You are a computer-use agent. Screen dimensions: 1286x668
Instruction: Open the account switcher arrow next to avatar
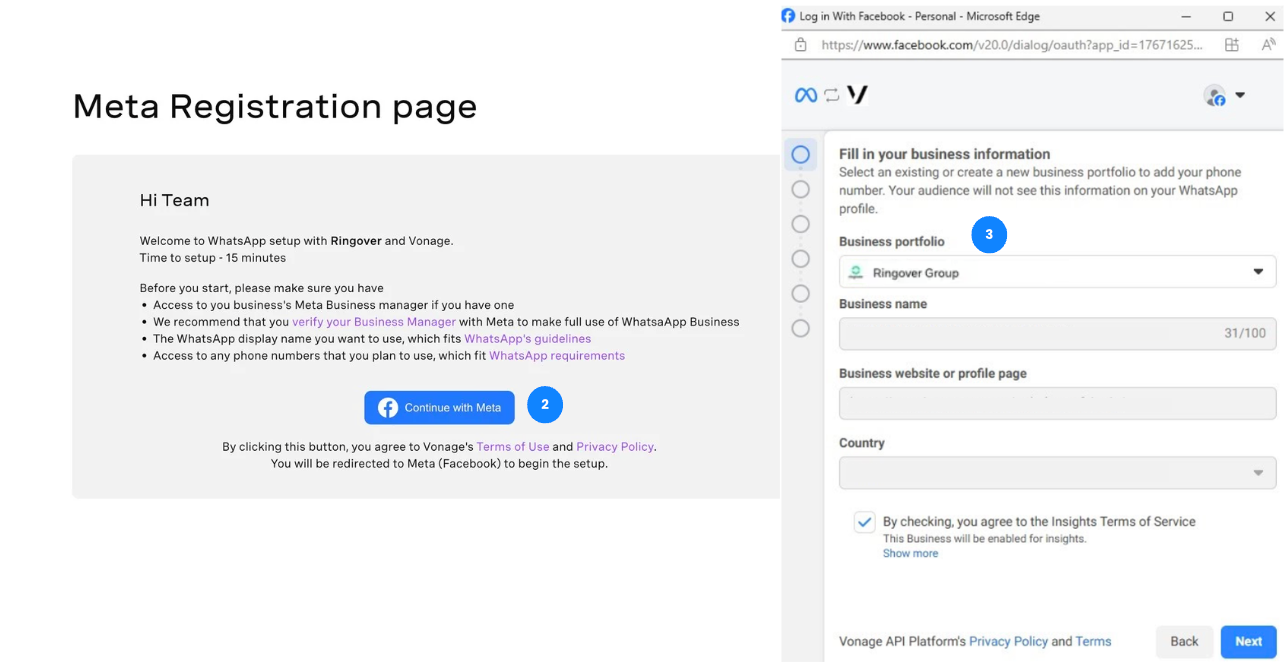click(x=1240, y=95)
